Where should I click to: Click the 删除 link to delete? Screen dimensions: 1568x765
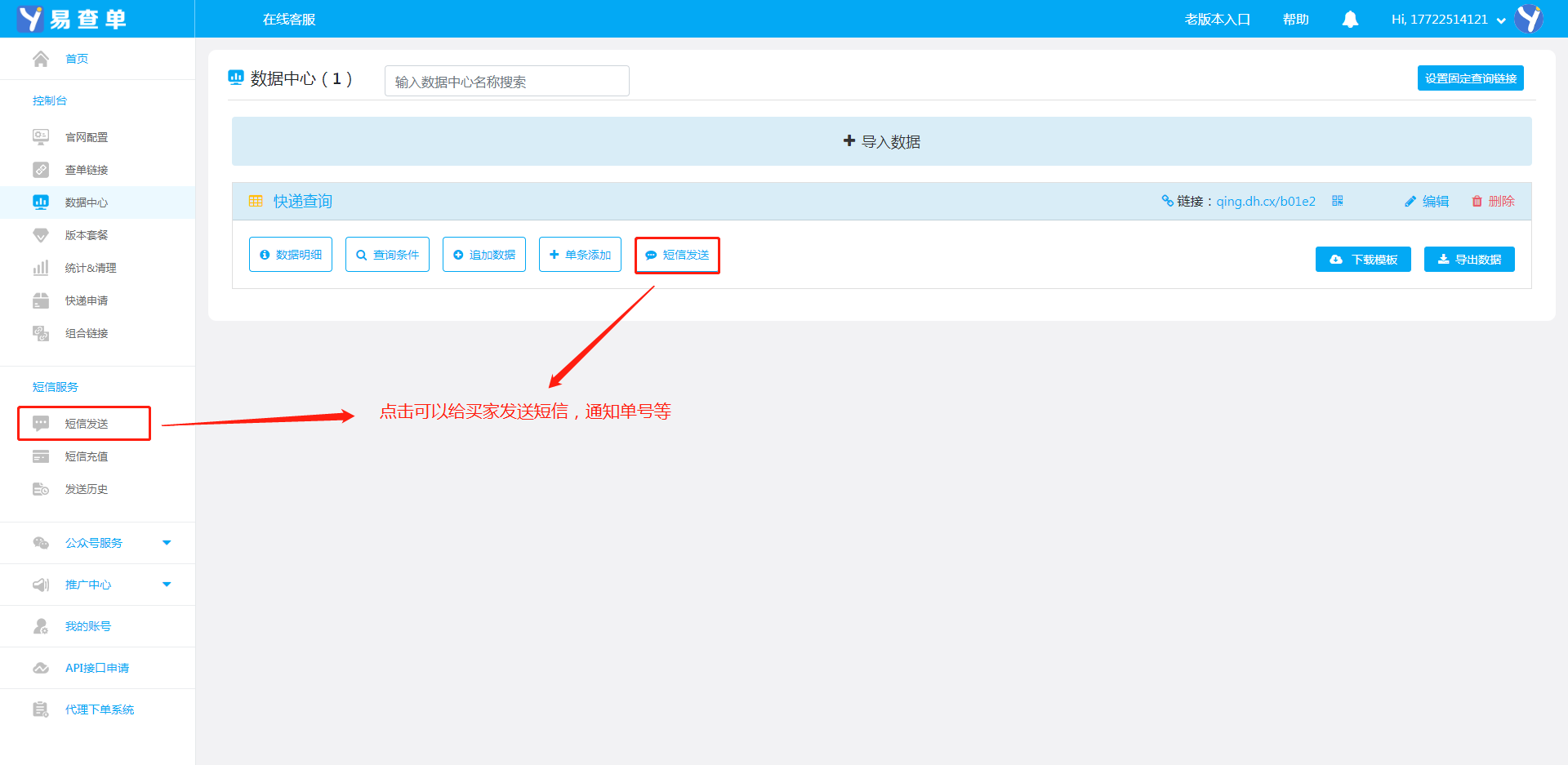point(1494,202)
